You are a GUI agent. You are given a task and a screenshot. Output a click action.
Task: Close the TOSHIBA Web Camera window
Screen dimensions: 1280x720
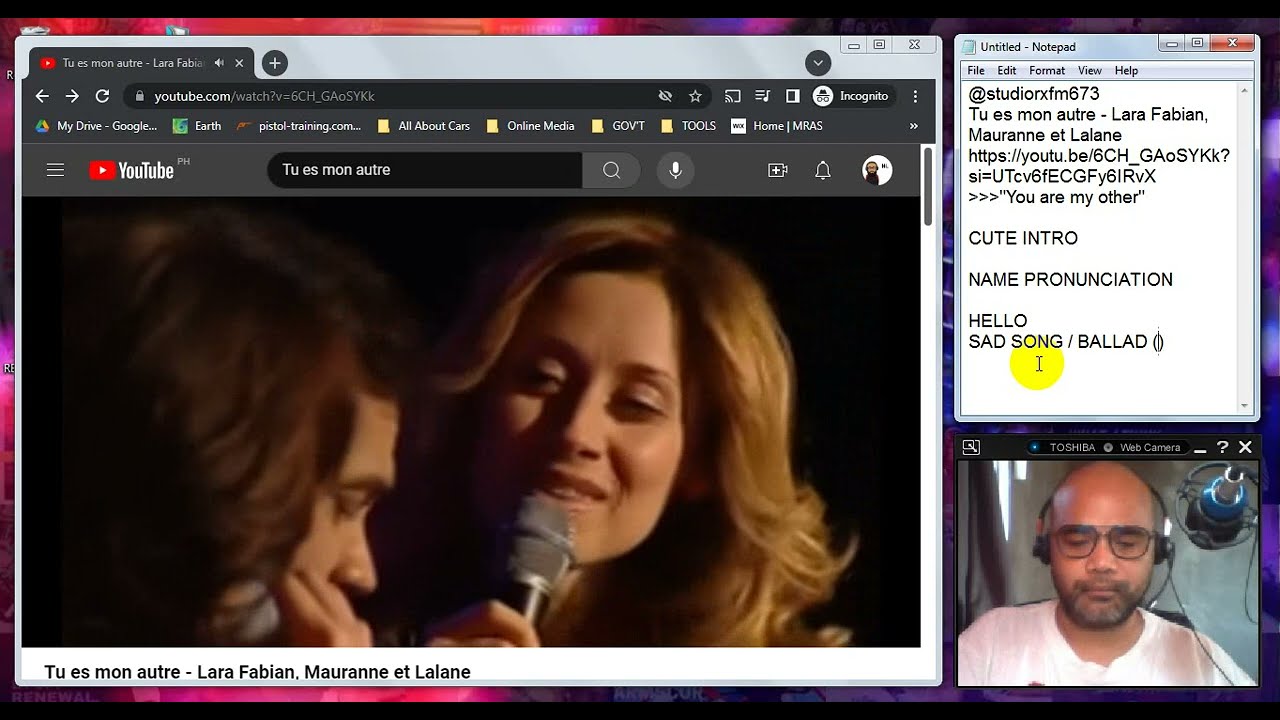1245,447
